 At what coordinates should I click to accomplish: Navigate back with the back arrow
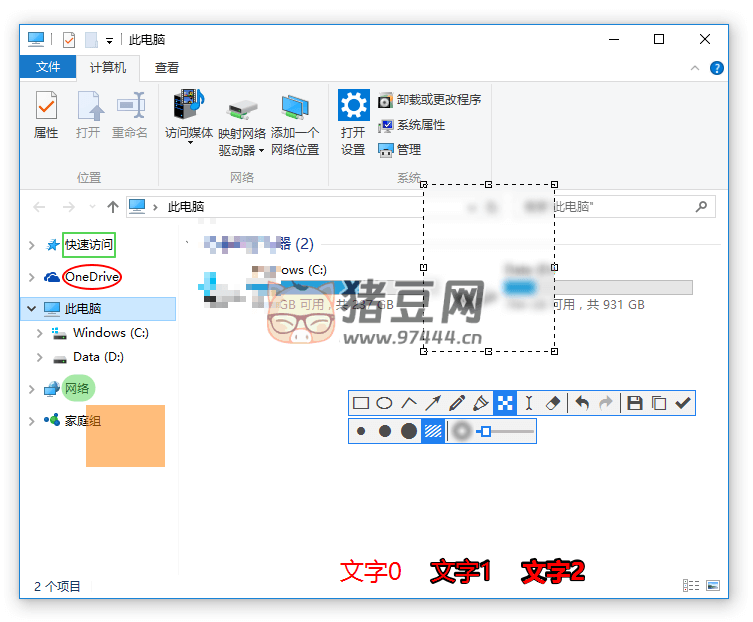(39, 207)
